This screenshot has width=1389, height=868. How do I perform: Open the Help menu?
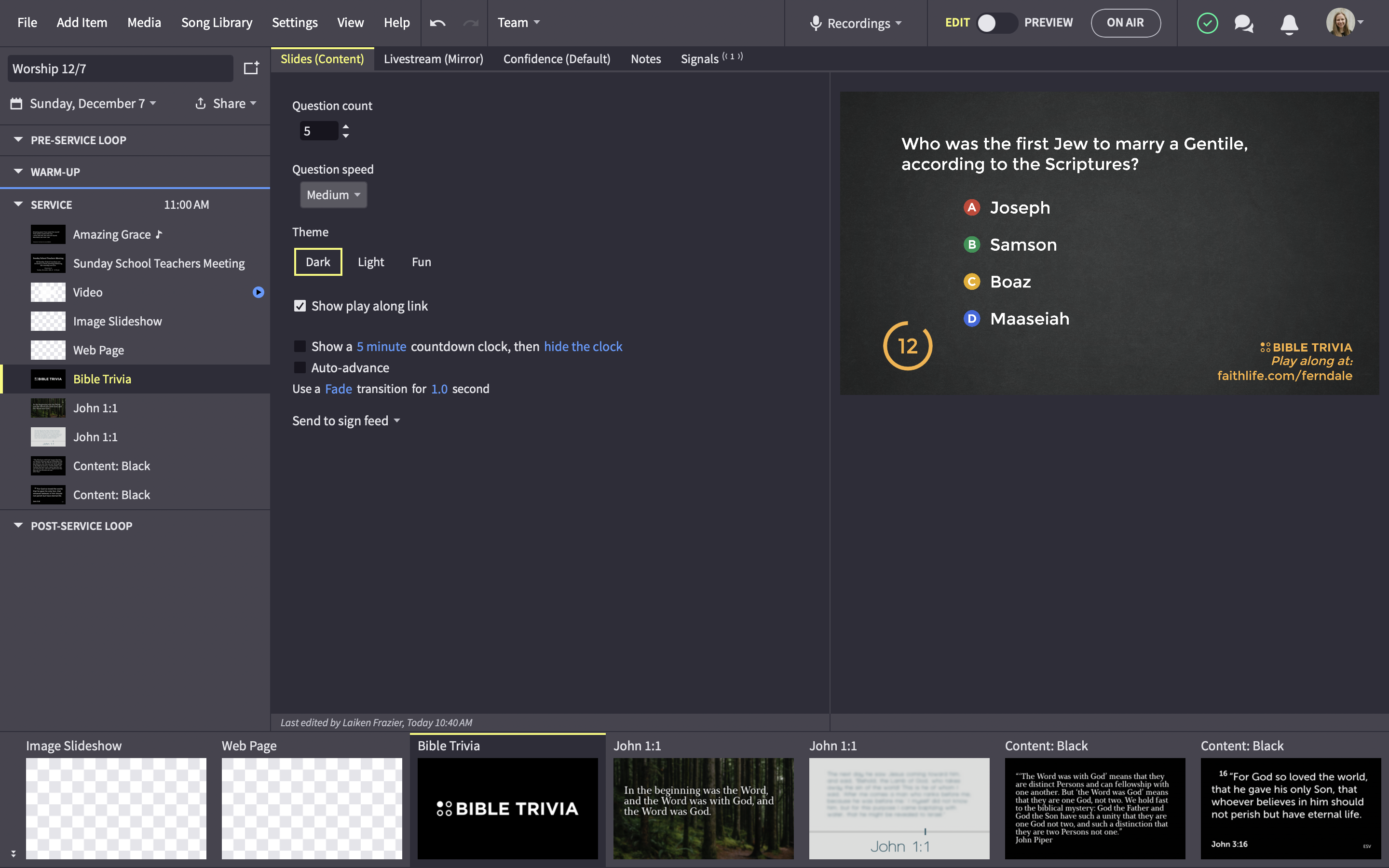396,22
